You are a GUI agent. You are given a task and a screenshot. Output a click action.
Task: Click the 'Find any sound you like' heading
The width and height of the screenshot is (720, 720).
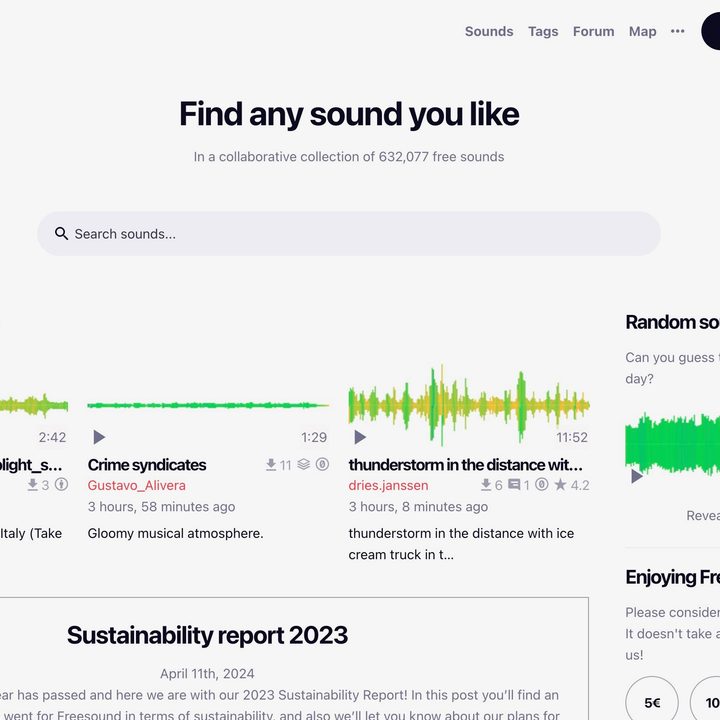coord(349,114)
